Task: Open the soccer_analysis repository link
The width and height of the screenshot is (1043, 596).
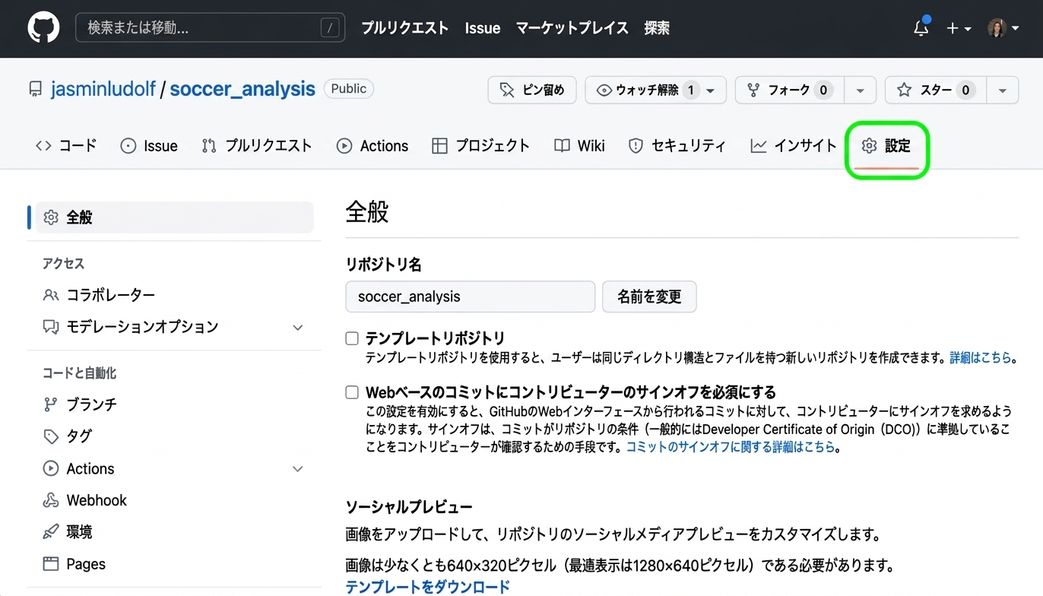Action: 242,89
